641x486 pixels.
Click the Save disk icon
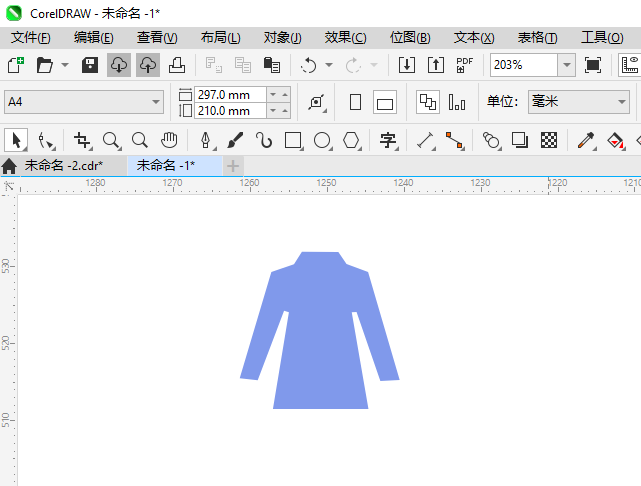89,65
